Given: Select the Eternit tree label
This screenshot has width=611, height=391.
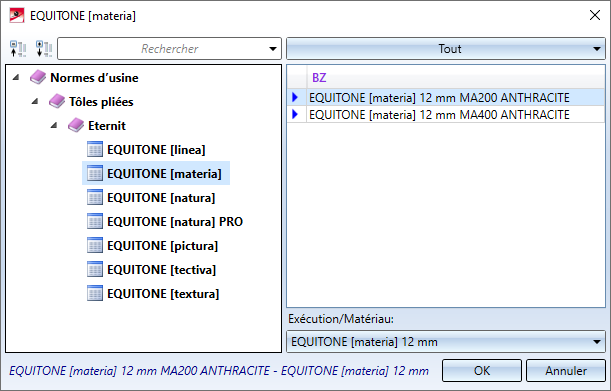Looking at the screenshot, I should click(x=107, y=126).
